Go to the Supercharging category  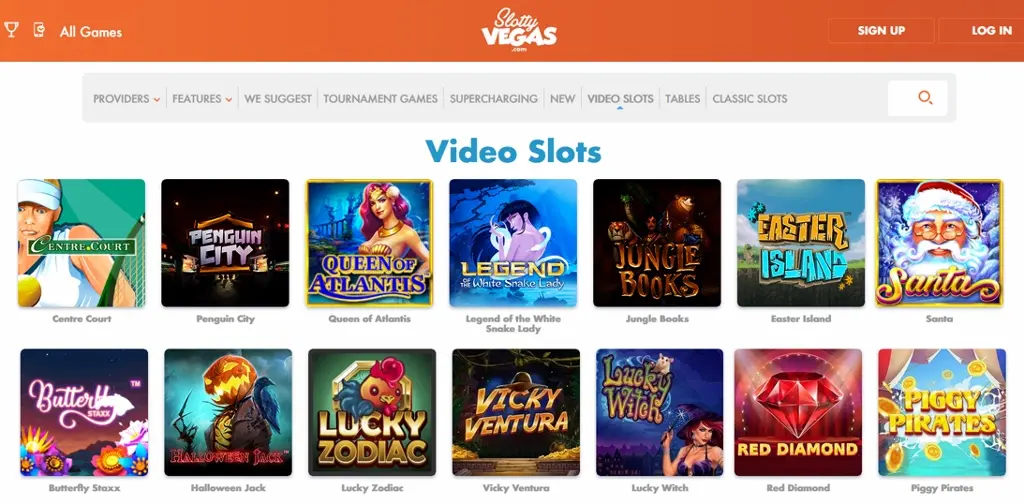click(x=494, y=99)
